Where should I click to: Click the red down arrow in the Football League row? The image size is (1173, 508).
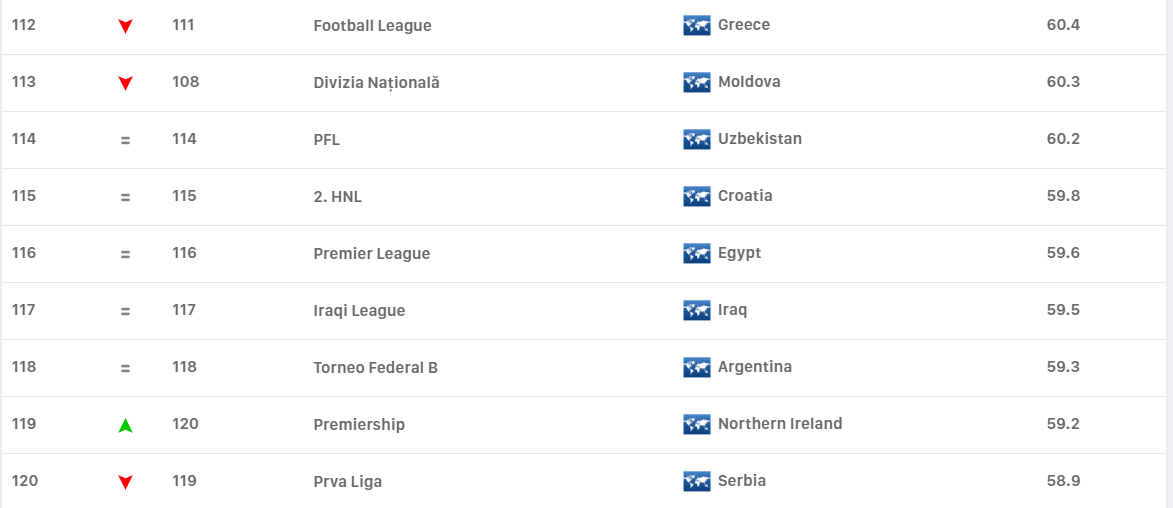[x=125, y=26]
